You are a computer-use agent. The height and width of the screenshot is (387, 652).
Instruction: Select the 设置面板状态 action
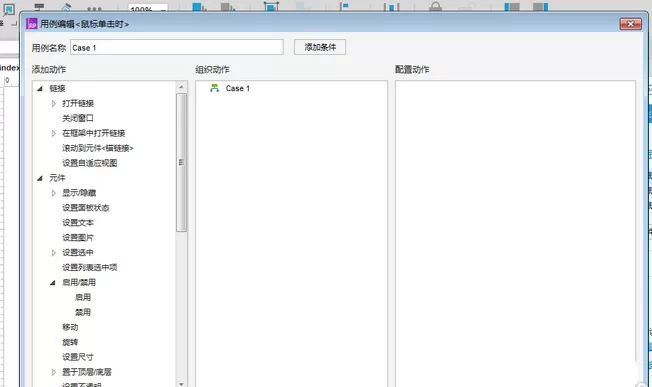(x=86, y=208)
